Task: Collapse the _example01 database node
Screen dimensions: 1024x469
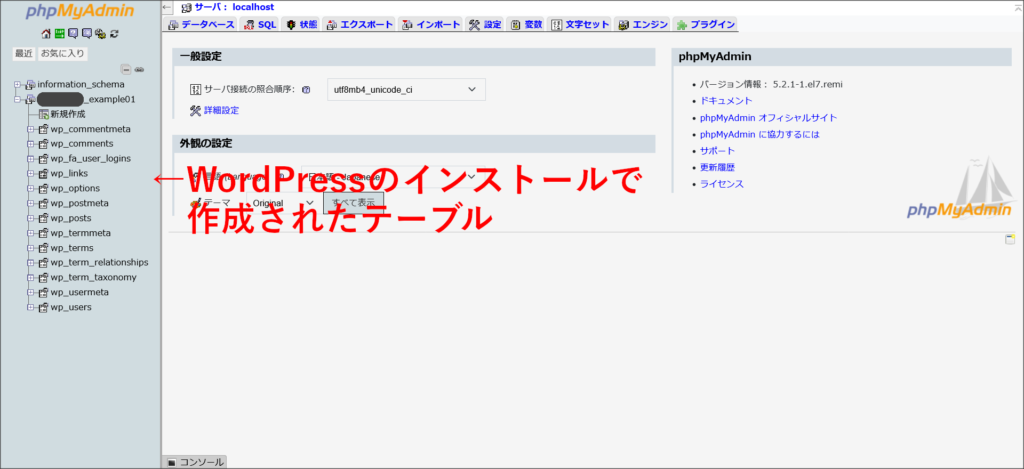Action: tap(18, 100)
